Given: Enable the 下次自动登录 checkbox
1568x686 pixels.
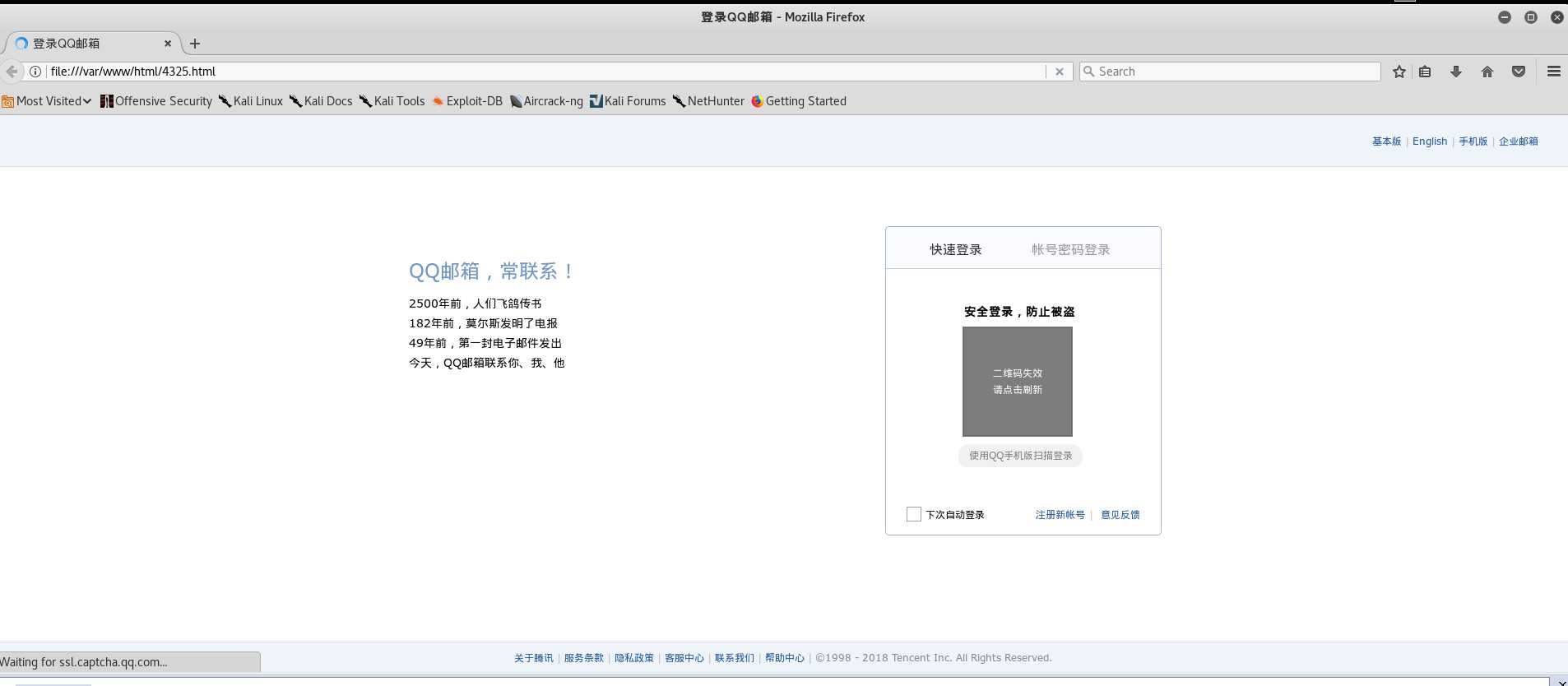Looking at the screenshot, I should pos(914,514).
